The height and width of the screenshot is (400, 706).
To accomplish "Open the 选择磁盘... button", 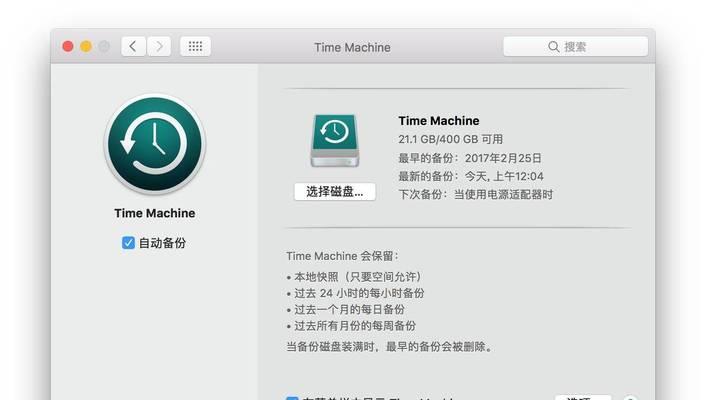I will click(x=335, y=192).
